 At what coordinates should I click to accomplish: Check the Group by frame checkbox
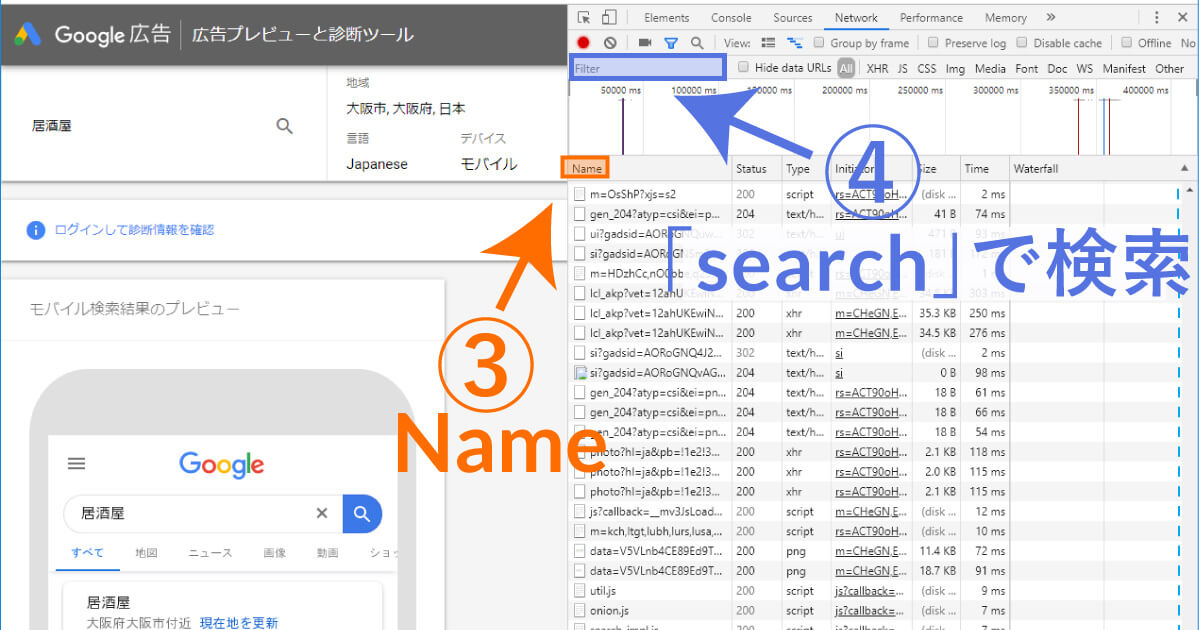pyautogui.click(x=820, y=43)
